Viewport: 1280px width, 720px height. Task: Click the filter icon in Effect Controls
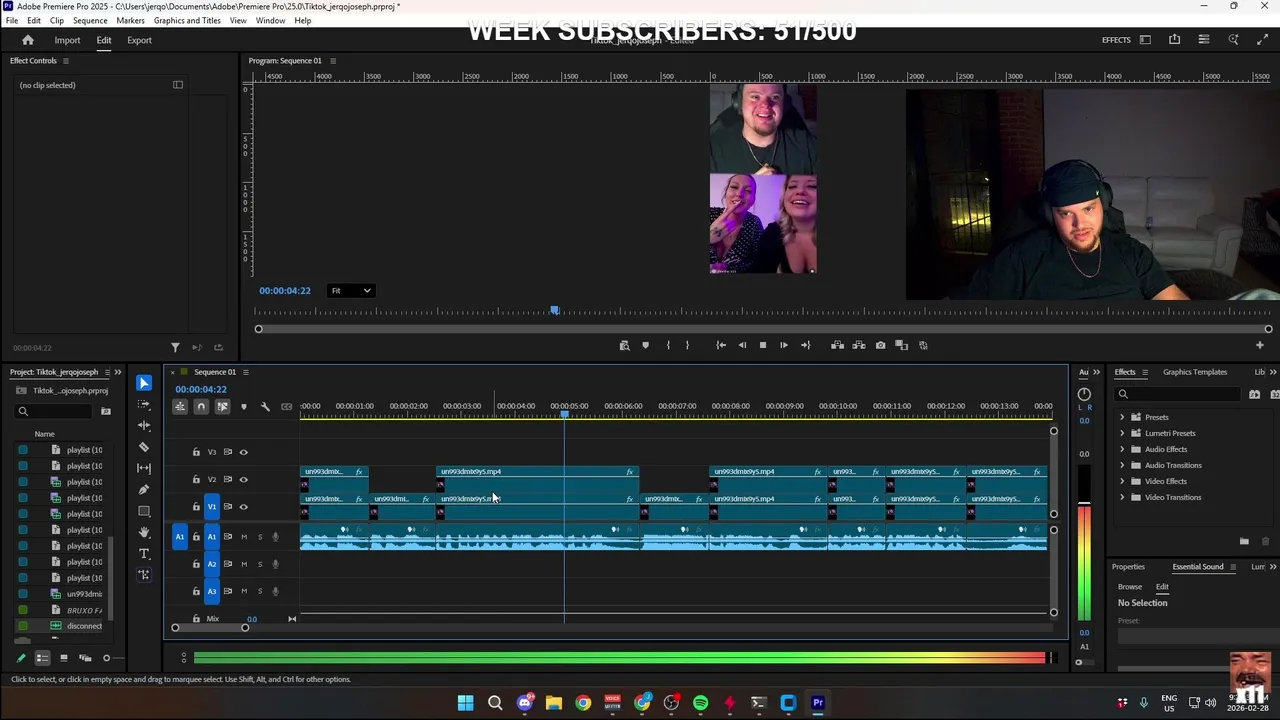coord(175,347)
